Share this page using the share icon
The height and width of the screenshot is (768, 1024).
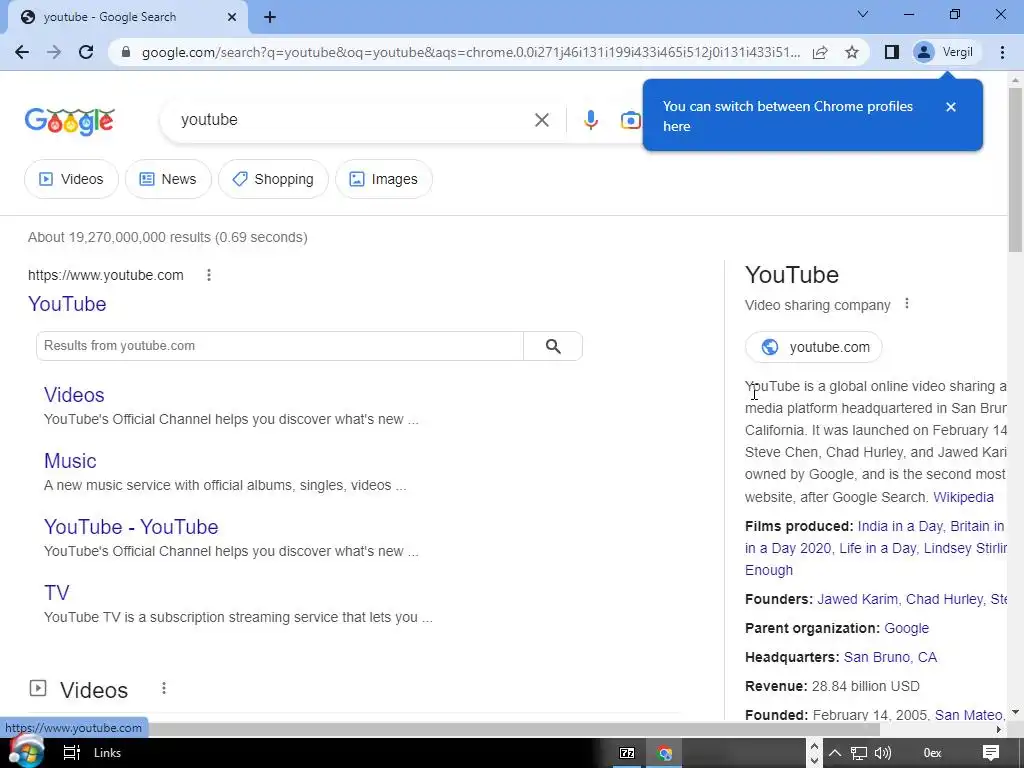[820, 52]
